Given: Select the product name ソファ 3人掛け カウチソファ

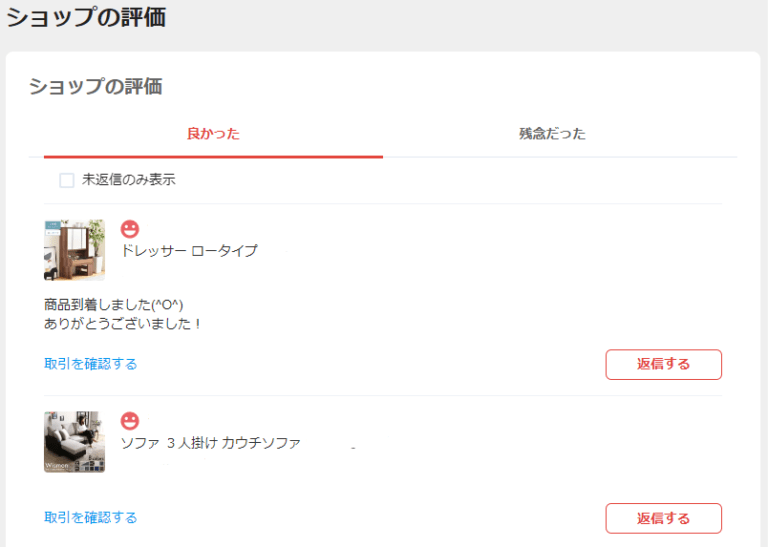Looking at the screenshot, I should pos(211,443).
